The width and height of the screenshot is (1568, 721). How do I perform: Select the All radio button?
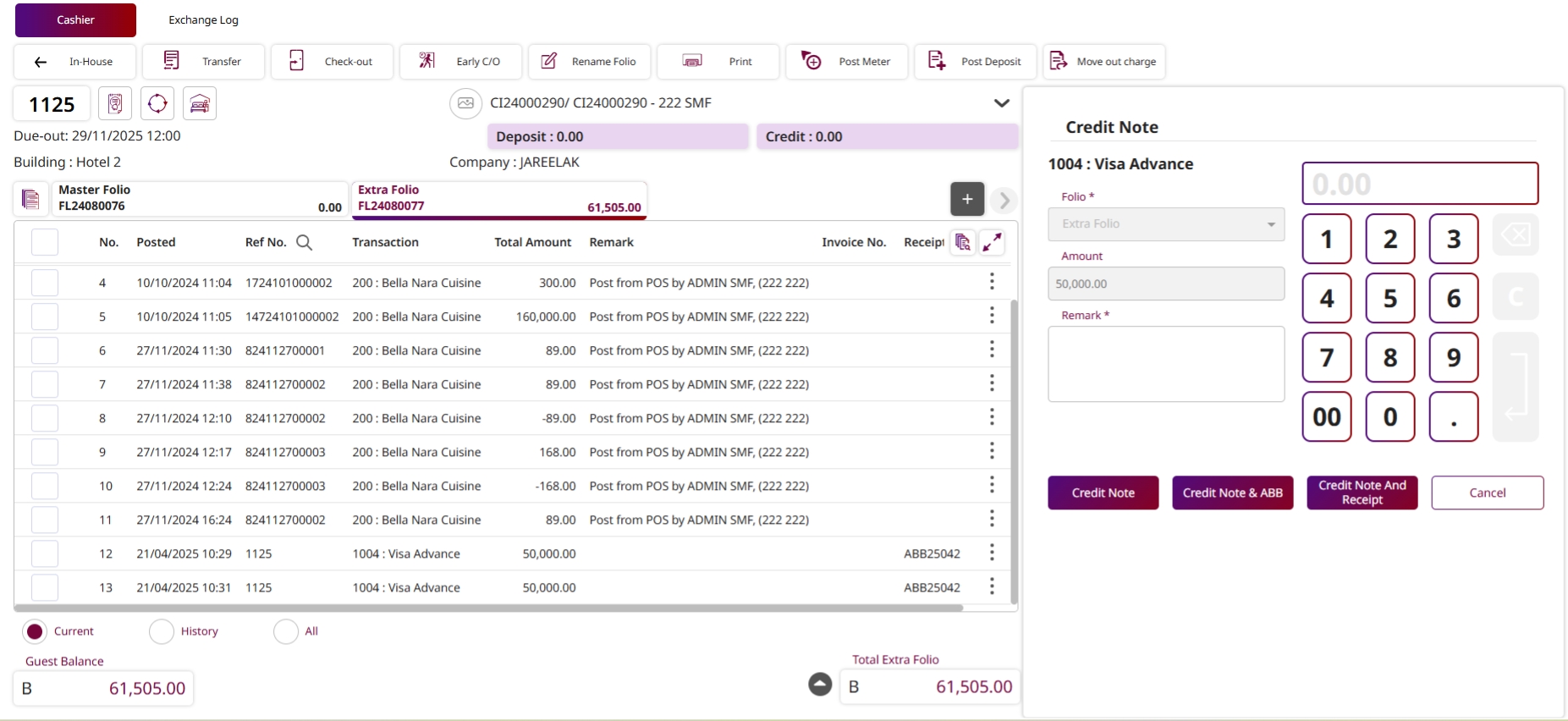coord(286,631)
